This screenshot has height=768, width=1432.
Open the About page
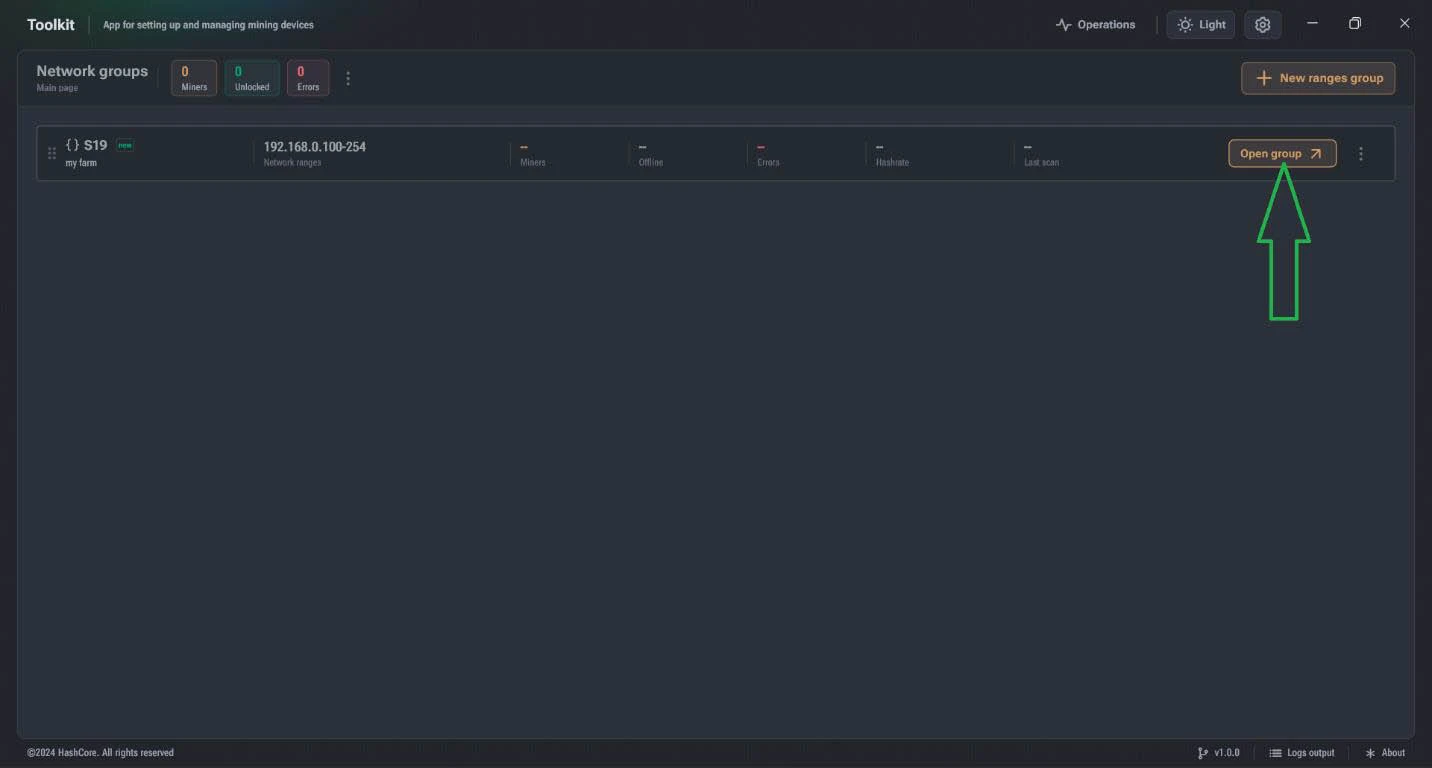(x=1385, y=753)
